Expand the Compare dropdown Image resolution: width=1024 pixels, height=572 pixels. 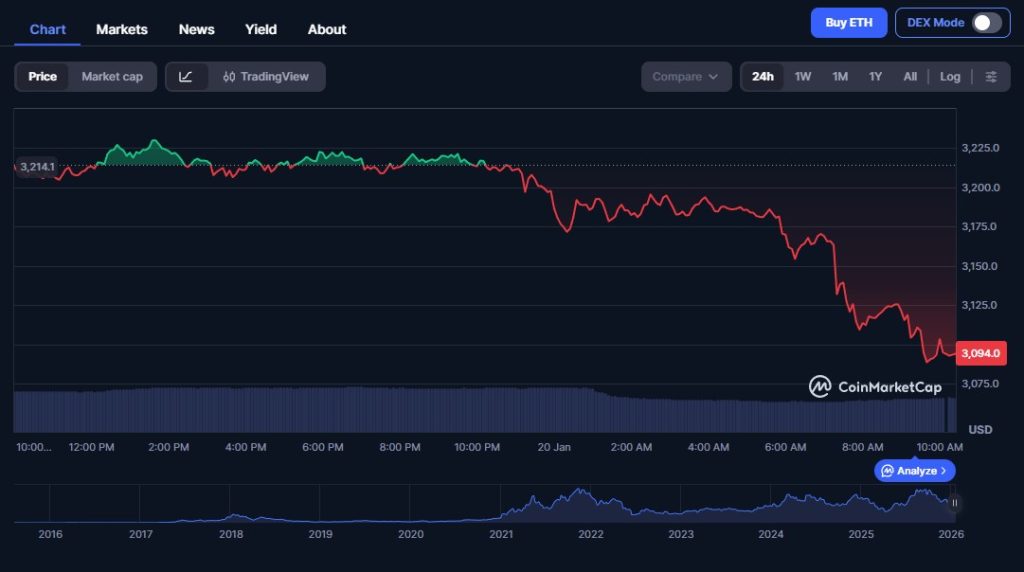pos(684,77)
